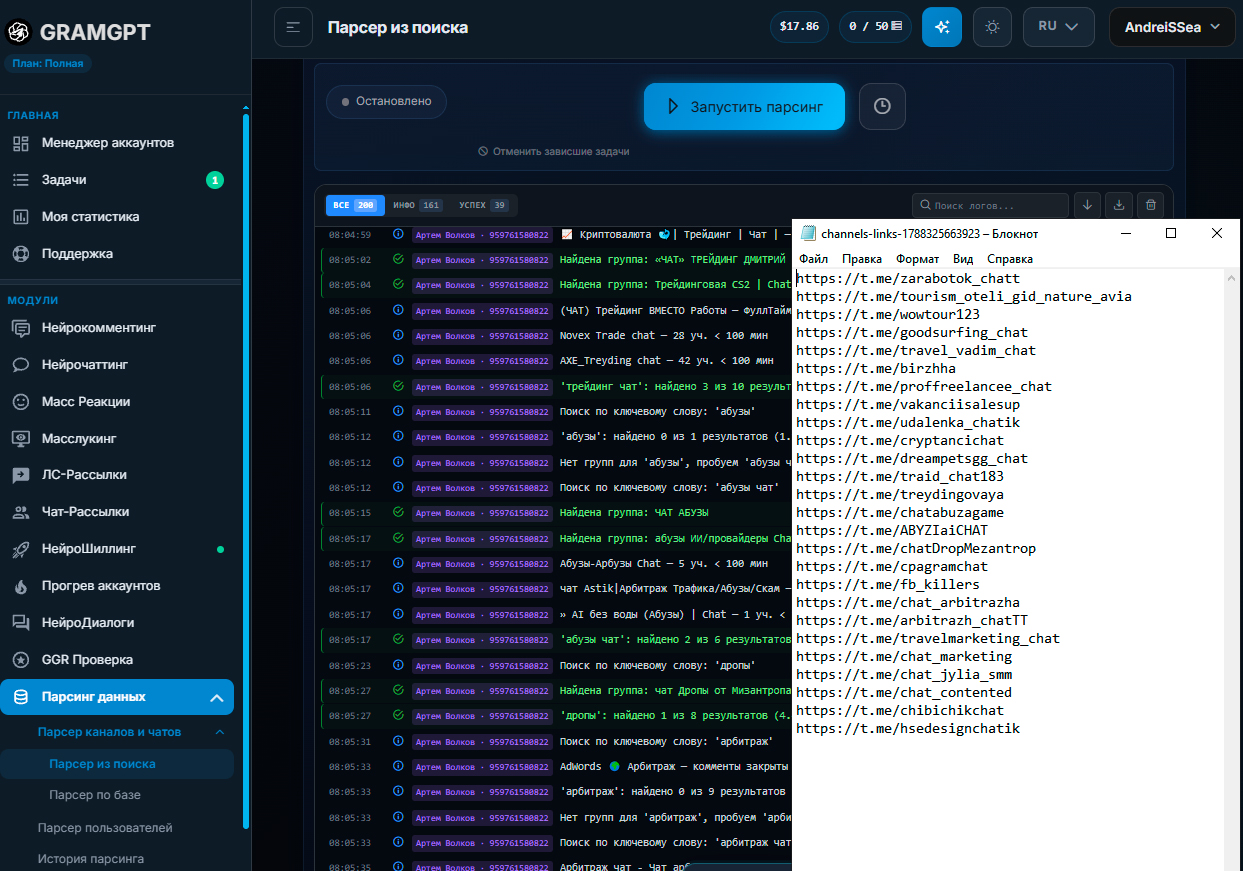Collapse Парсер каналов и чатов subsection
This screenshot has width=1243, height=871.
(x=221, y=732)
